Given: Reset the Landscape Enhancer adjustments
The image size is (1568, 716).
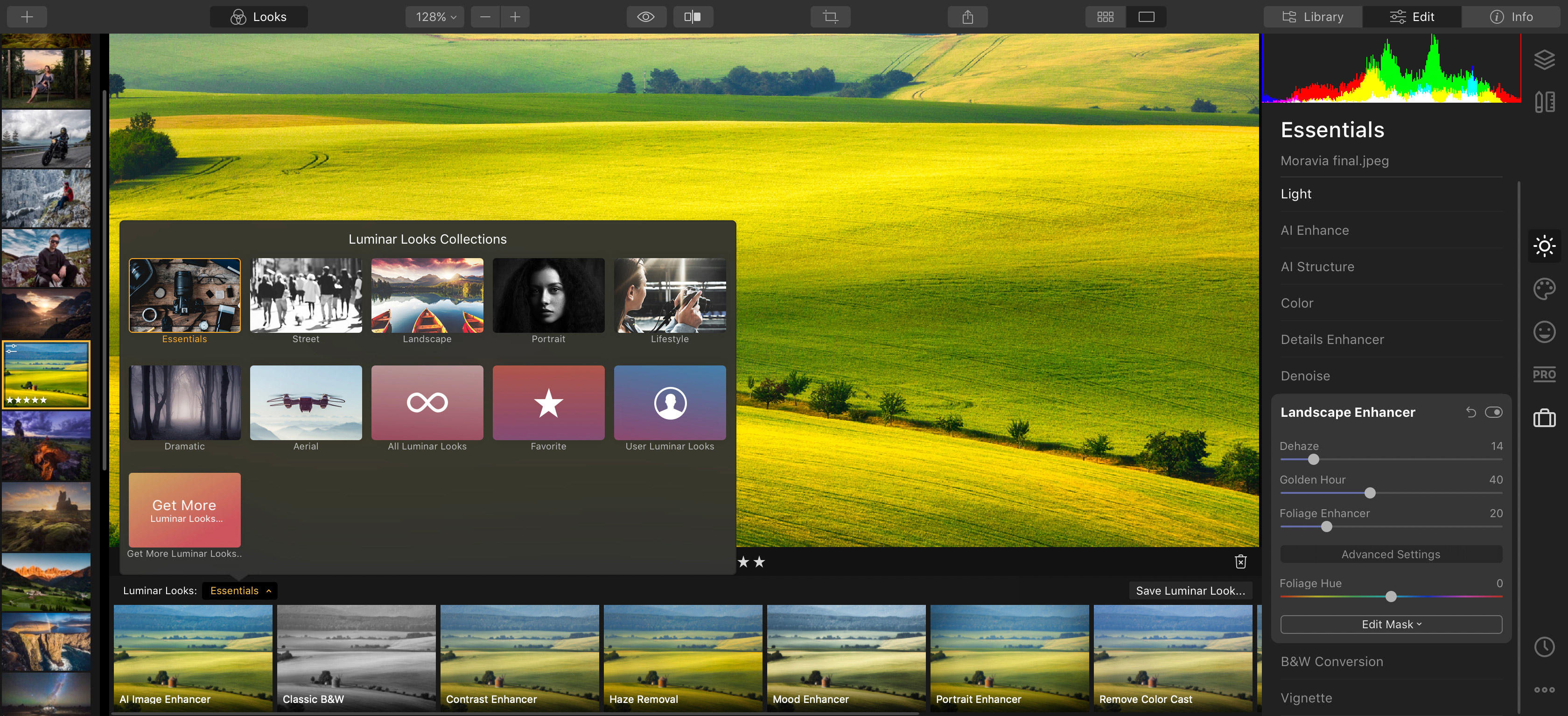Looking at the screenshot, I should [1470, 412].
